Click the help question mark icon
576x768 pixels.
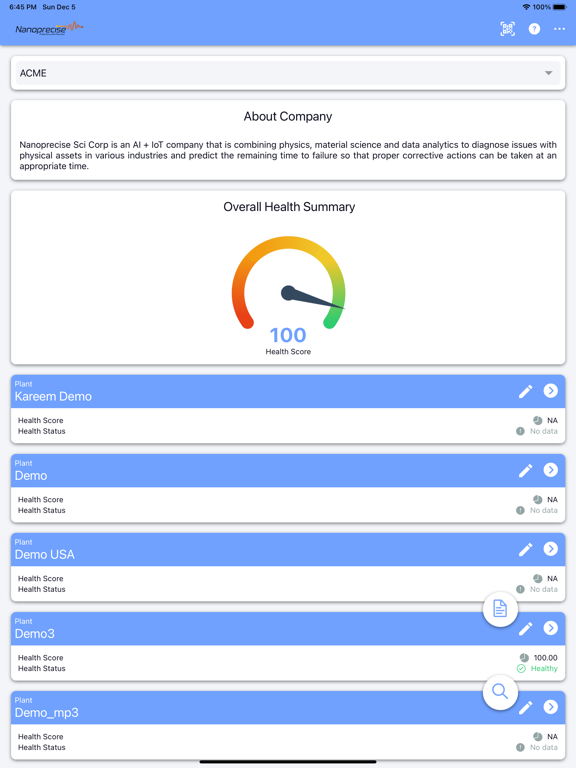coord(534,29)
